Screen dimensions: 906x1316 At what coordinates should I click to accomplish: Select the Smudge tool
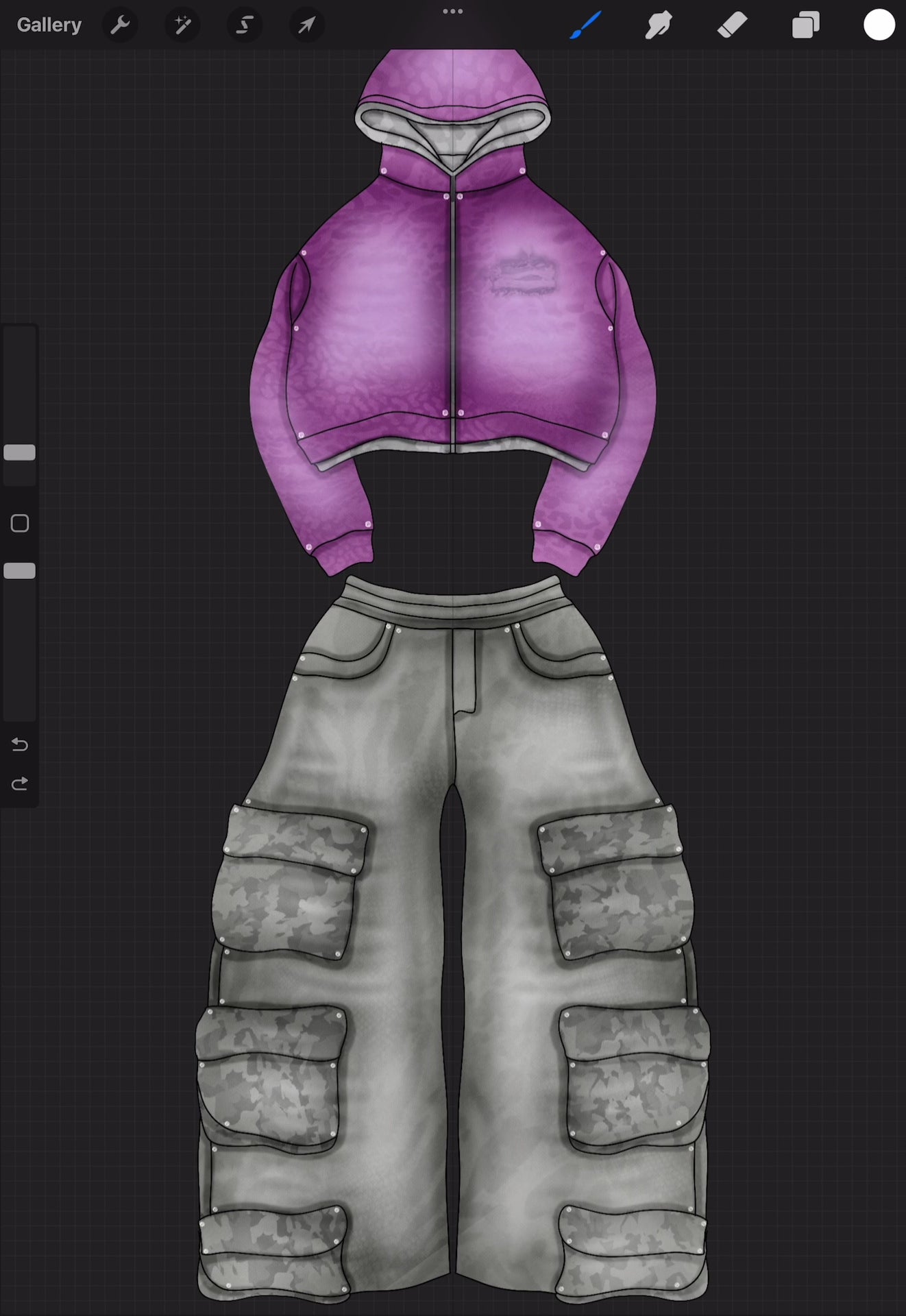(658, 25)
